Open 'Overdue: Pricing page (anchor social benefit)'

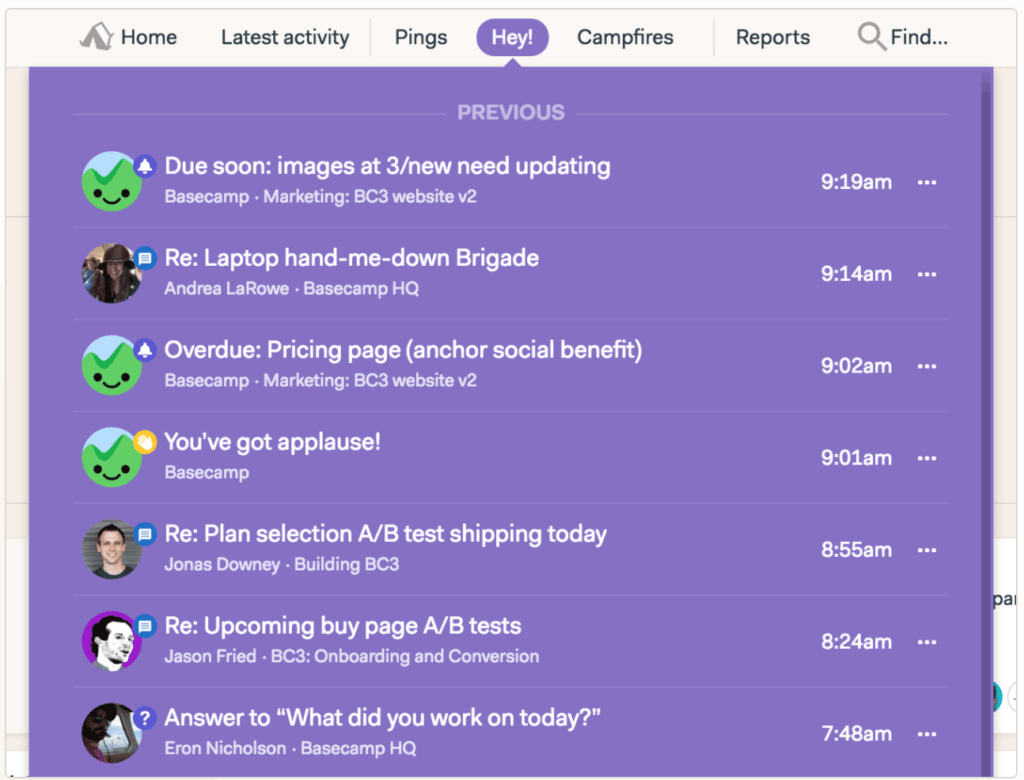tap(403, 351)
